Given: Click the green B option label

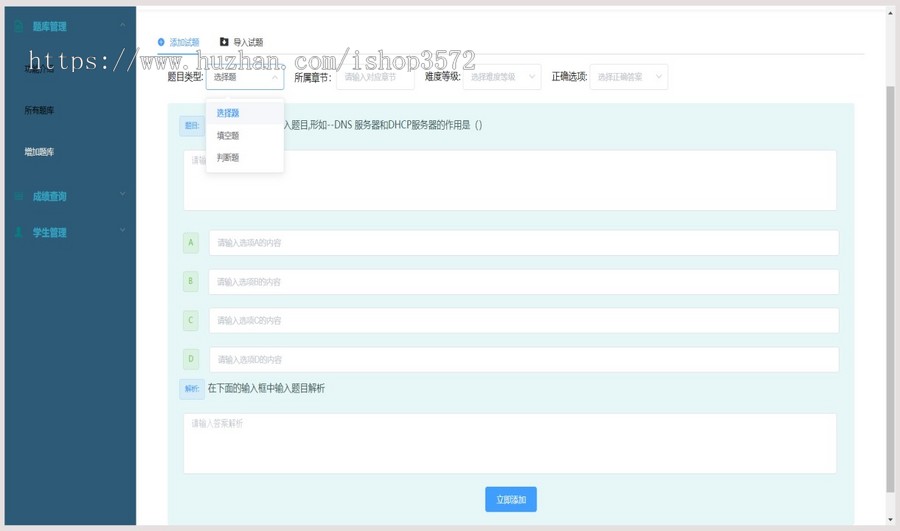Looking at the screenshot, I should pos(191,281).
